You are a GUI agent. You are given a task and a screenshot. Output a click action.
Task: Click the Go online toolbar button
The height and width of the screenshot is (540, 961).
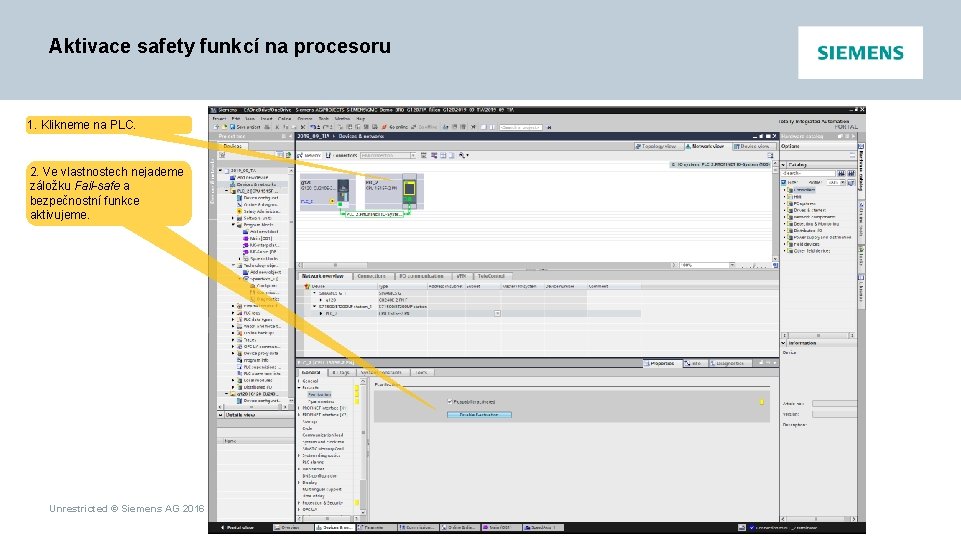point(396,127)
